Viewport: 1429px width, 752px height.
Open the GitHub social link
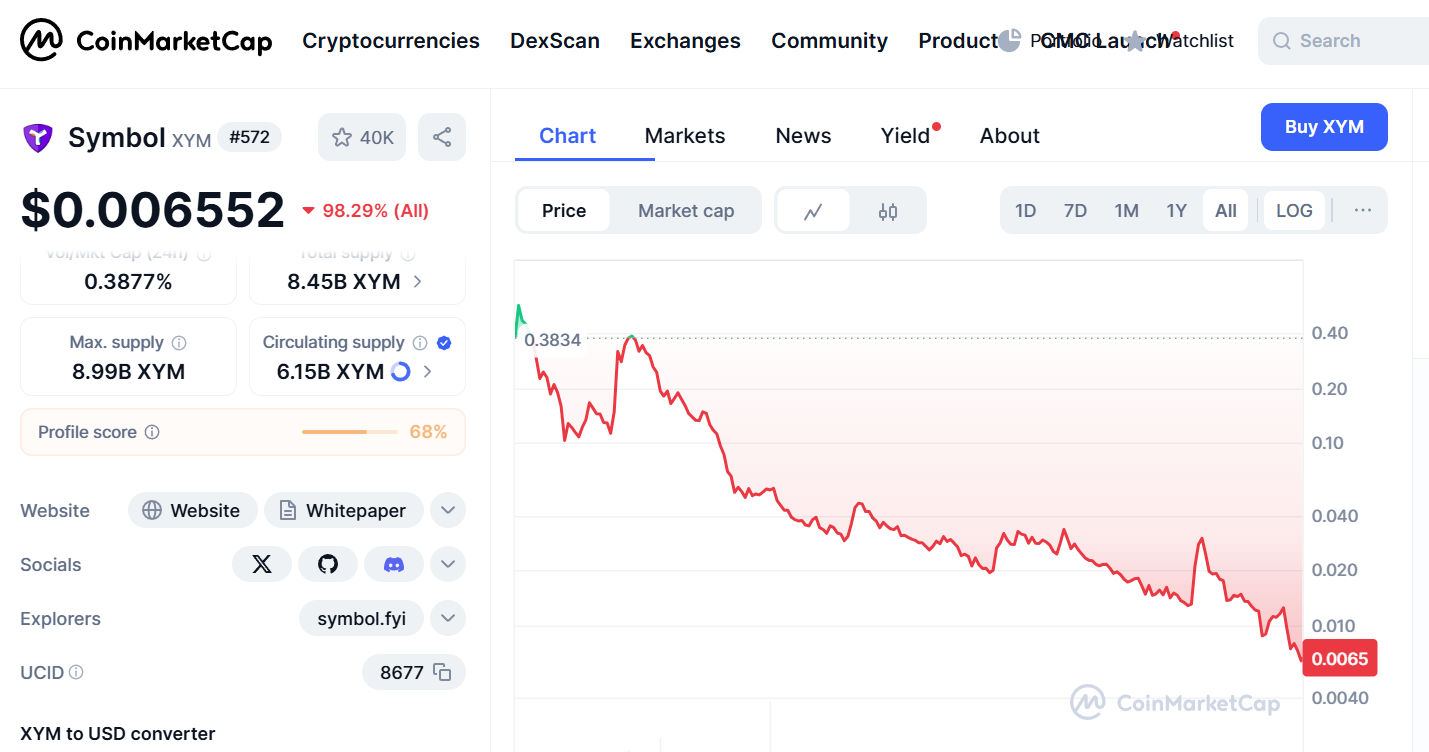328,565
